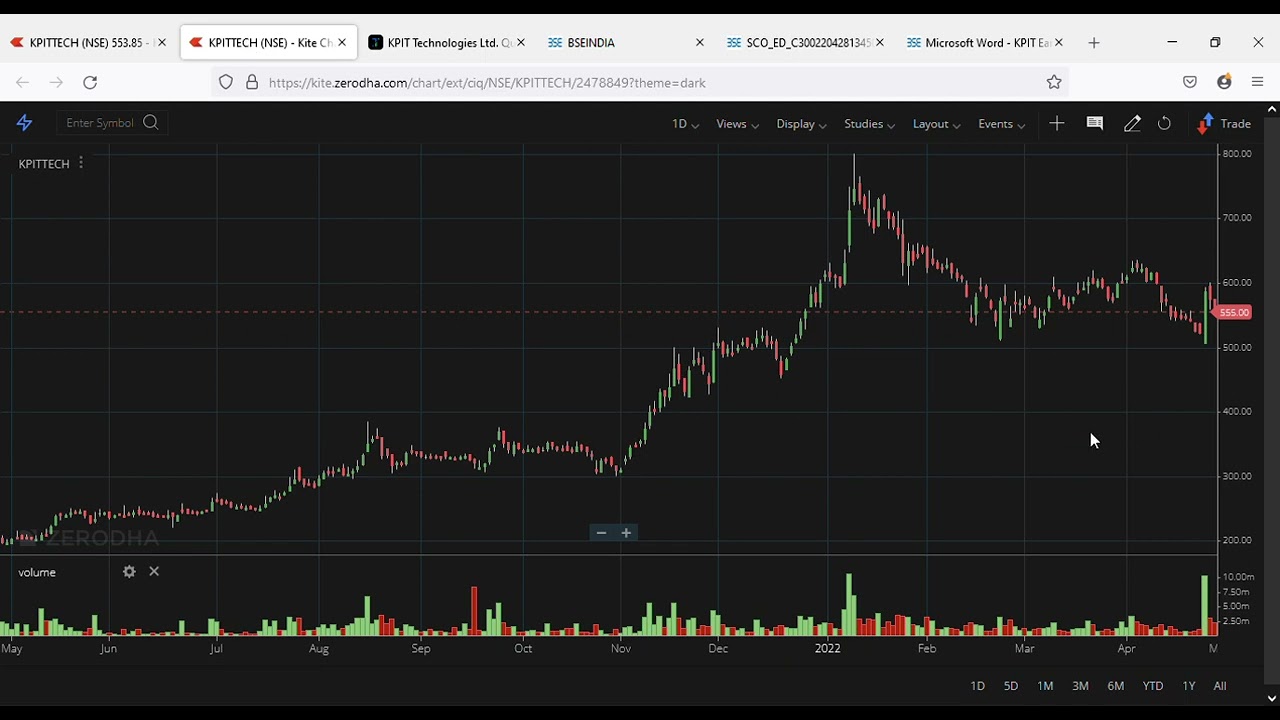Select the 5D range
The width and height of the screenshot is (1280, 720).
pos(1011,686)
